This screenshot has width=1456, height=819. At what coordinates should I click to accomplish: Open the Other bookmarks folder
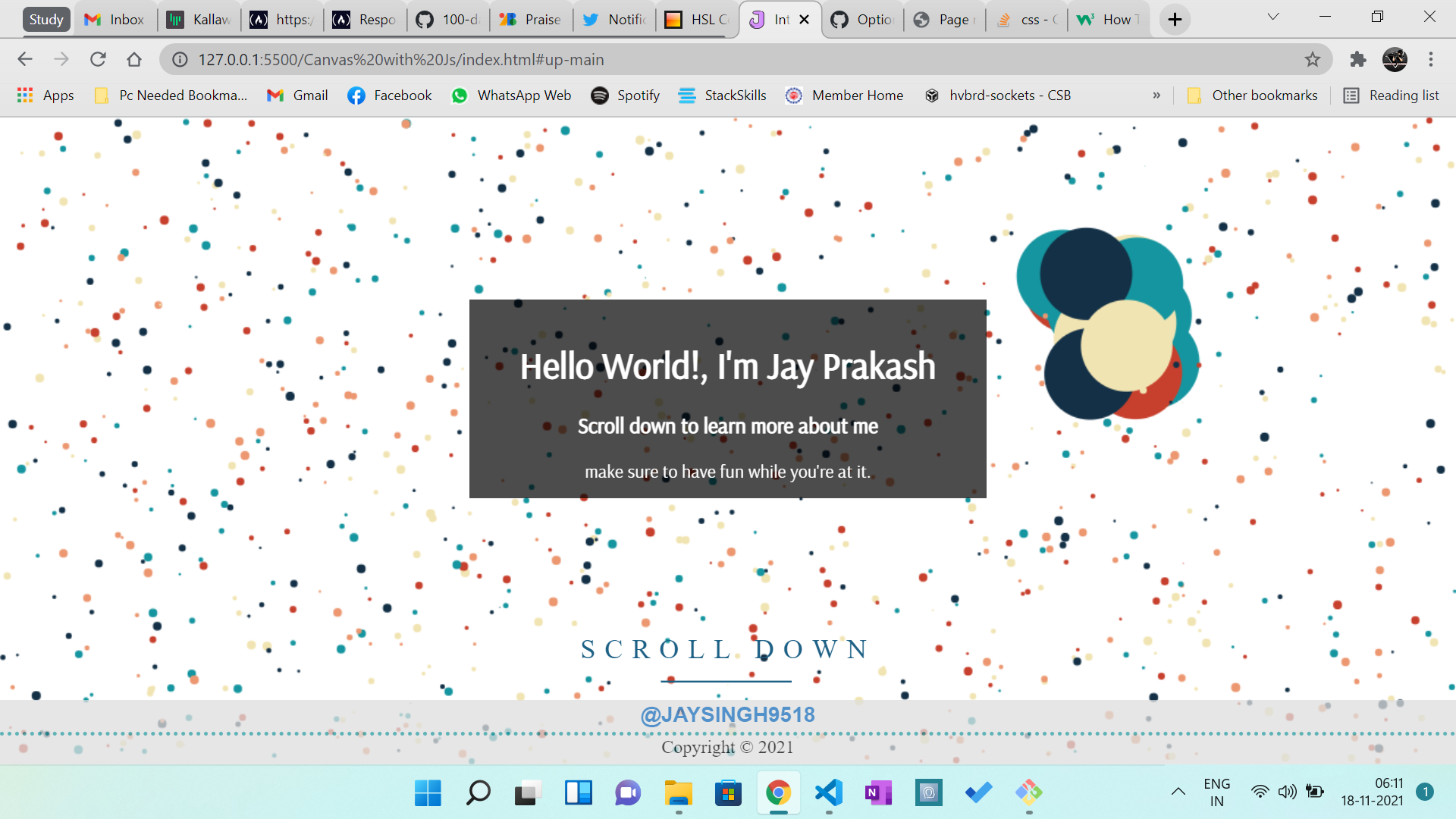[x=1252, y=95]
